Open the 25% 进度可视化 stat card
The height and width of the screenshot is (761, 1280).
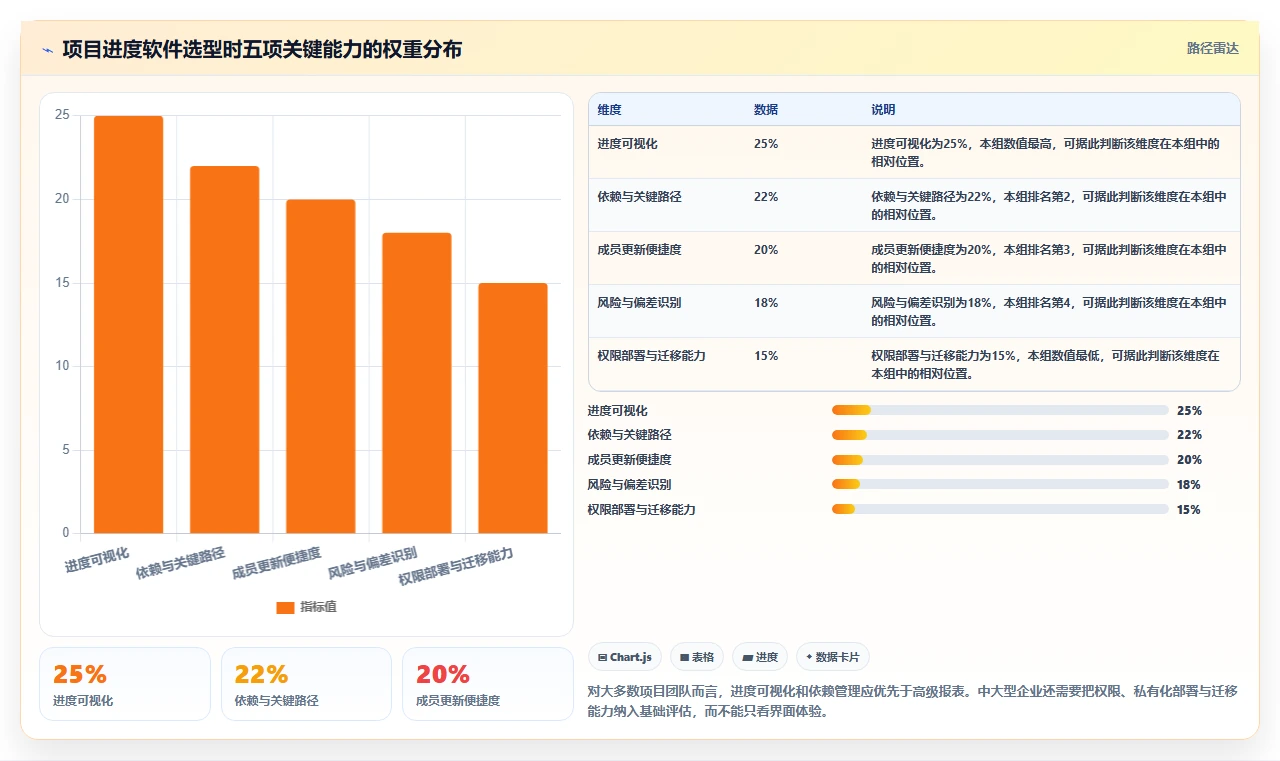[x=125, y=684]
